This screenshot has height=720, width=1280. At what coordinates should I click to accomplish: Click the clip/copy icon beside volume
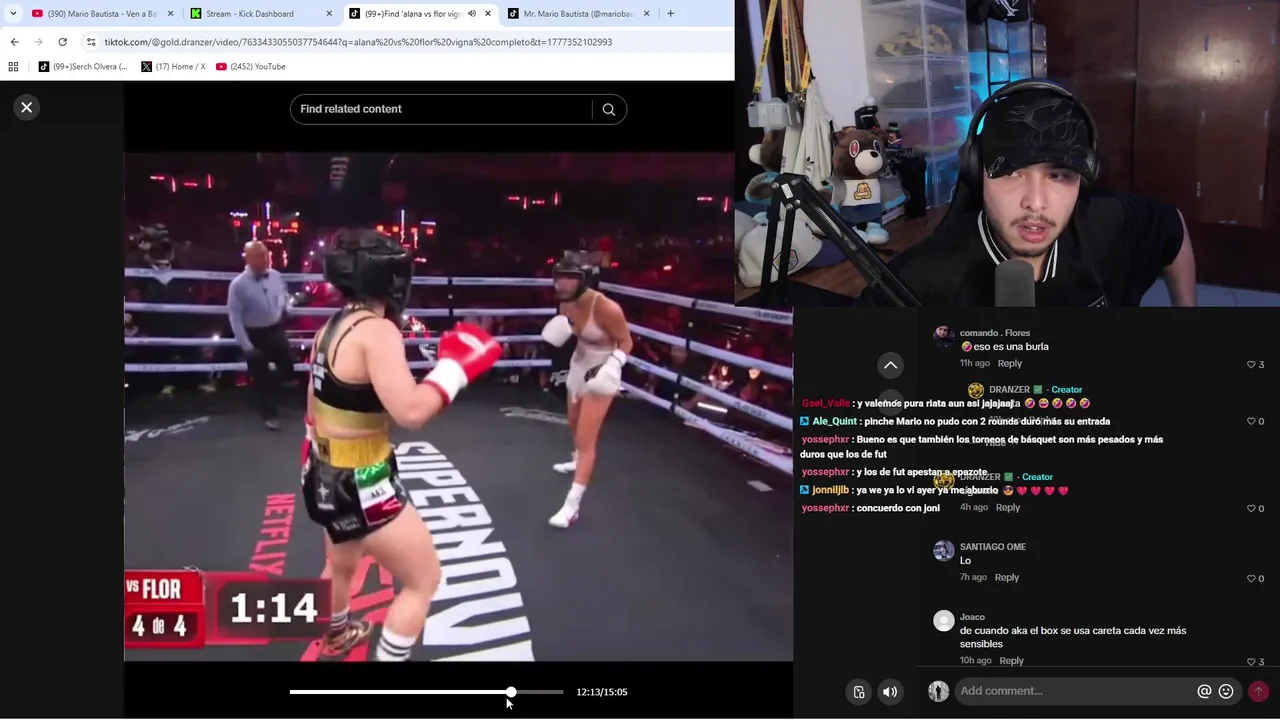859,692
